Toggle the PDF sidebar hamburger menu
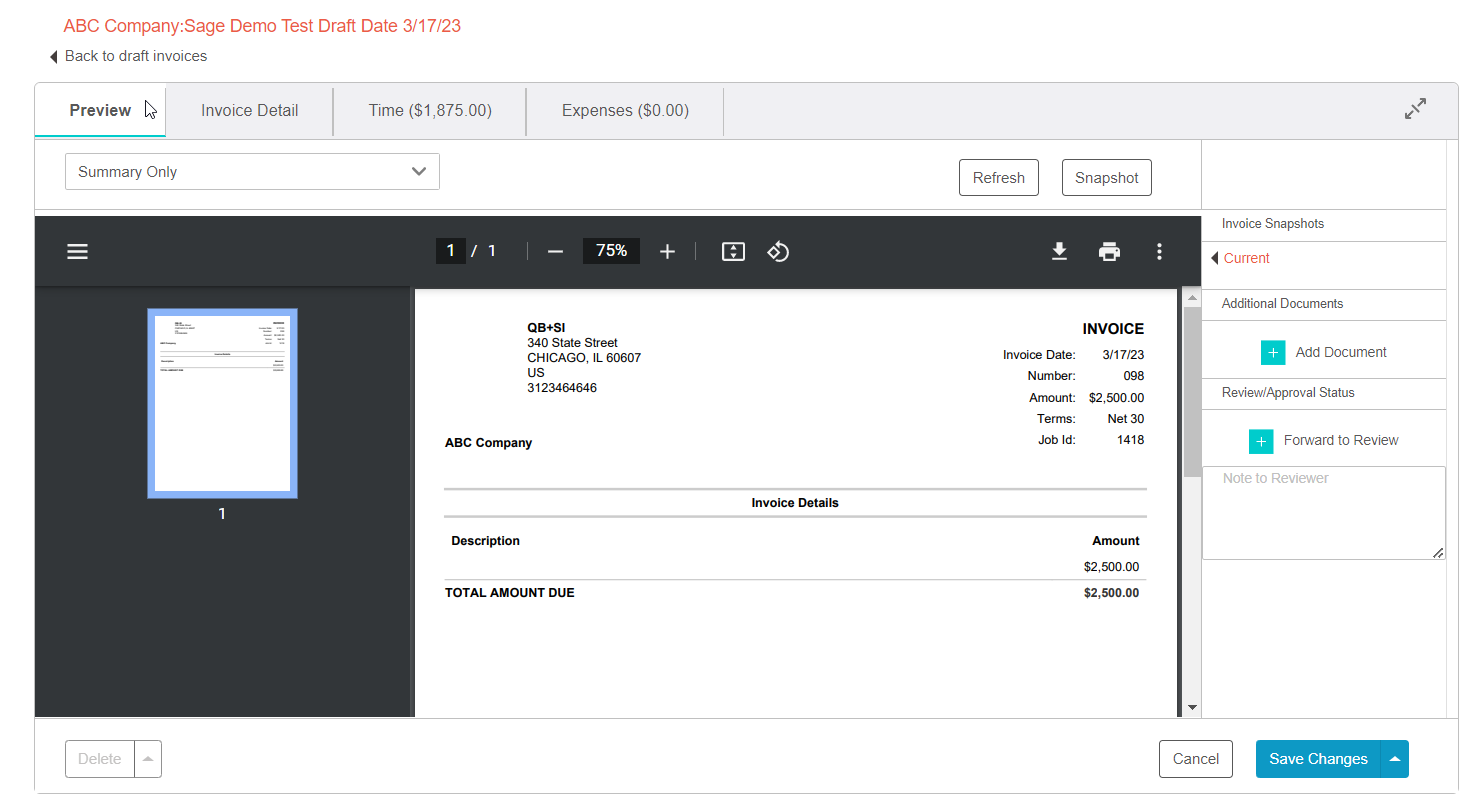This screenshot has width=1473, height=802. [x=78, y=251]
